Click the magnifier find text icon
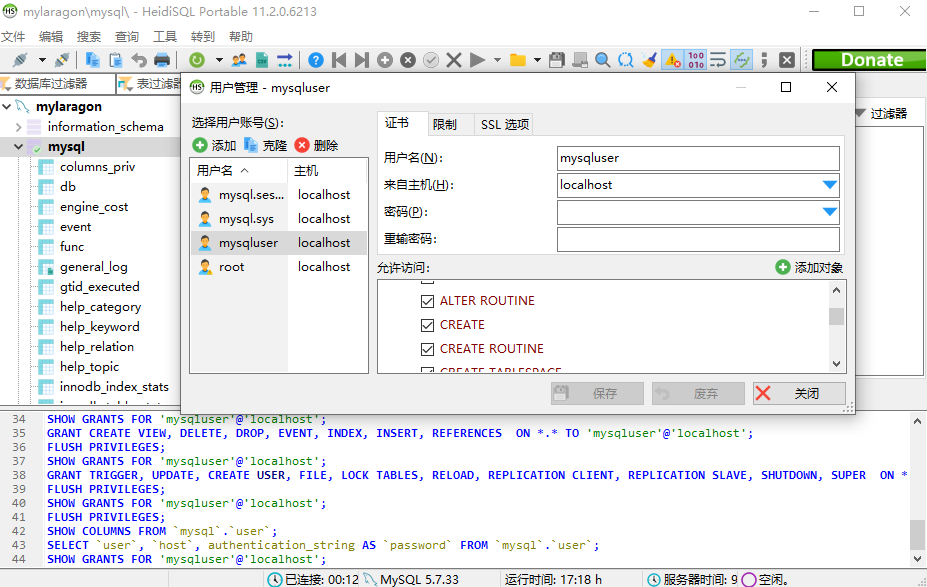Image resolution: width=927 pixels, height=587 pixels. (602, 60)
